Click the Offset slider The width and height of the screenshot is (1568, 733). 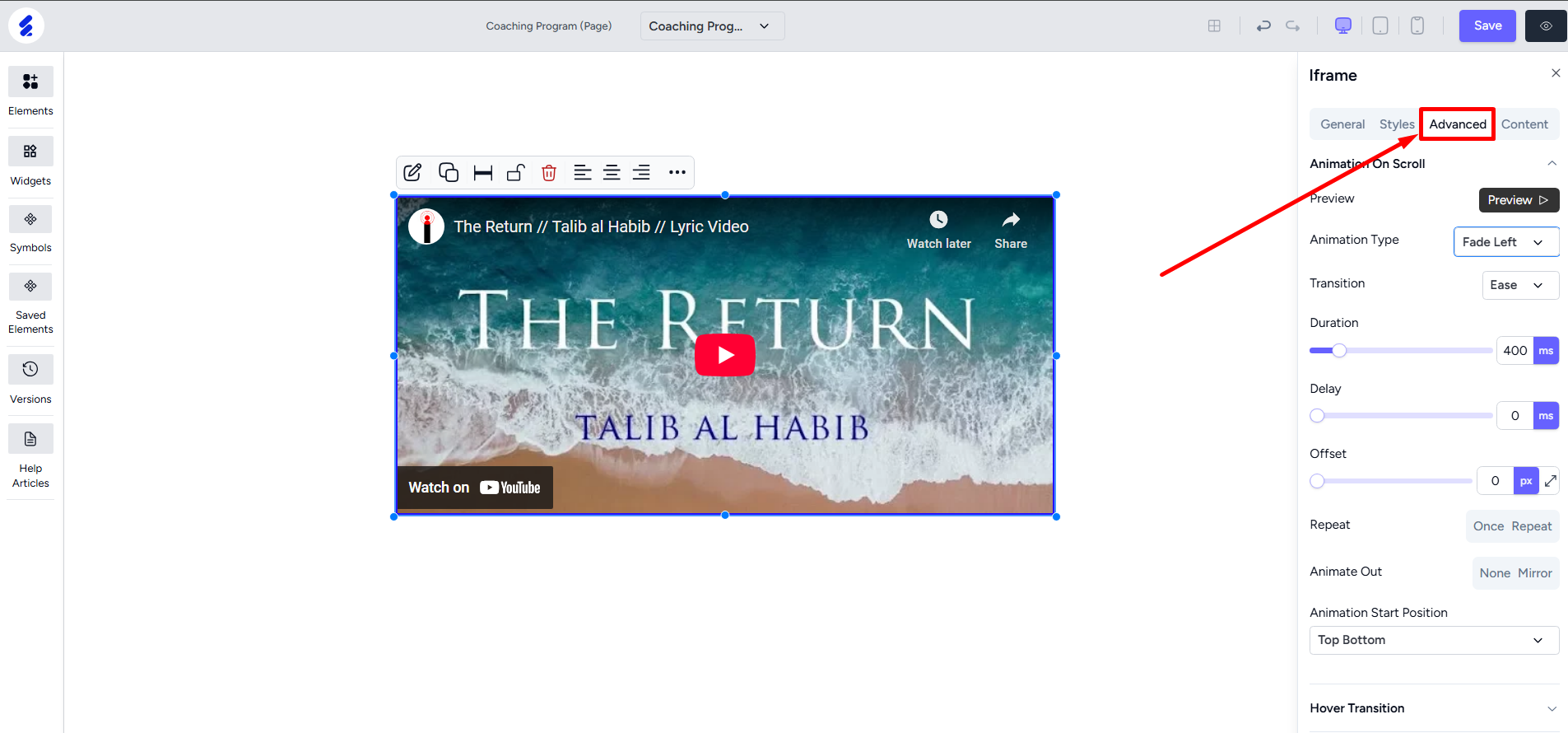1390,481
